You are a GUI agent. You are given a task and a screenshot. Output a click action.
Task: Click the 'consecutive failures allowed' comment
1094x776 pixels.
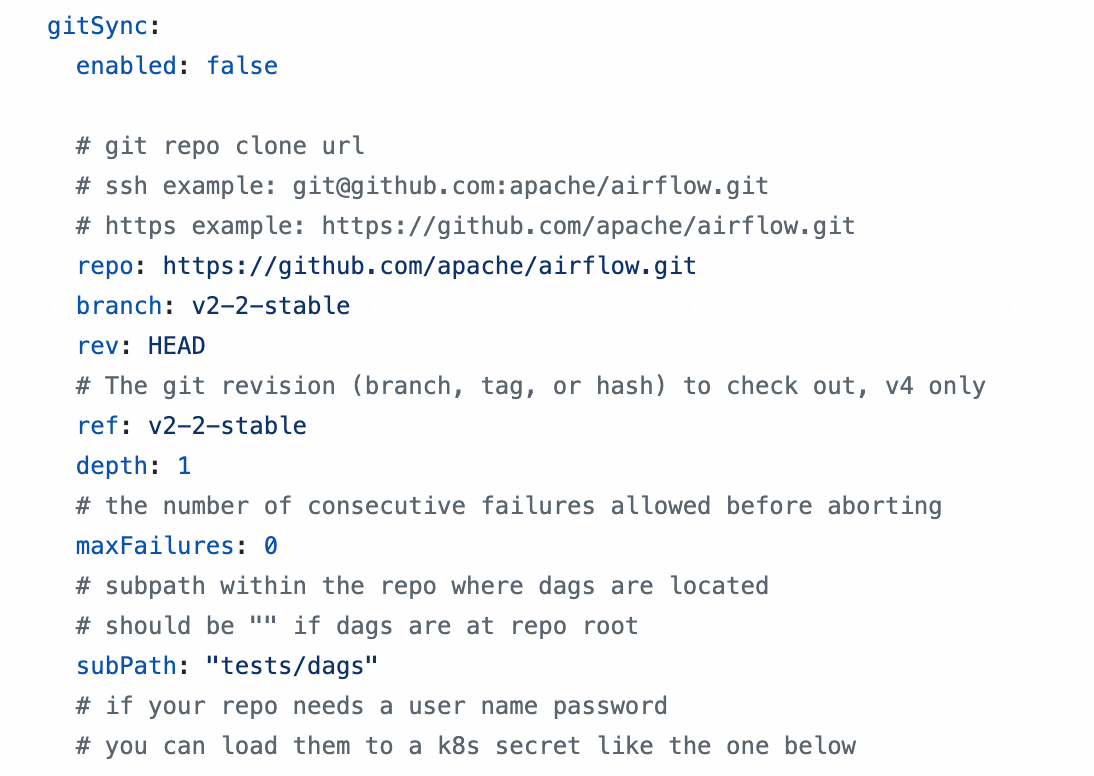(508, 506)
